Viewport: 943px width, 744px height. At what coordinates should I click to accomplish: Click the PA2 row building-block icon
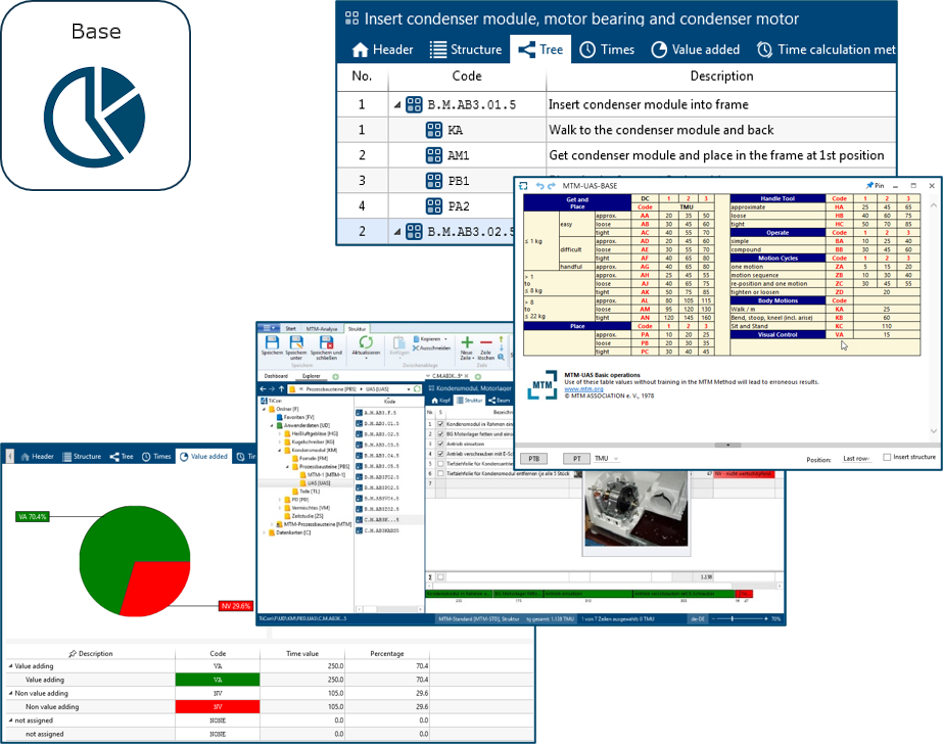[x=434, y=206]
